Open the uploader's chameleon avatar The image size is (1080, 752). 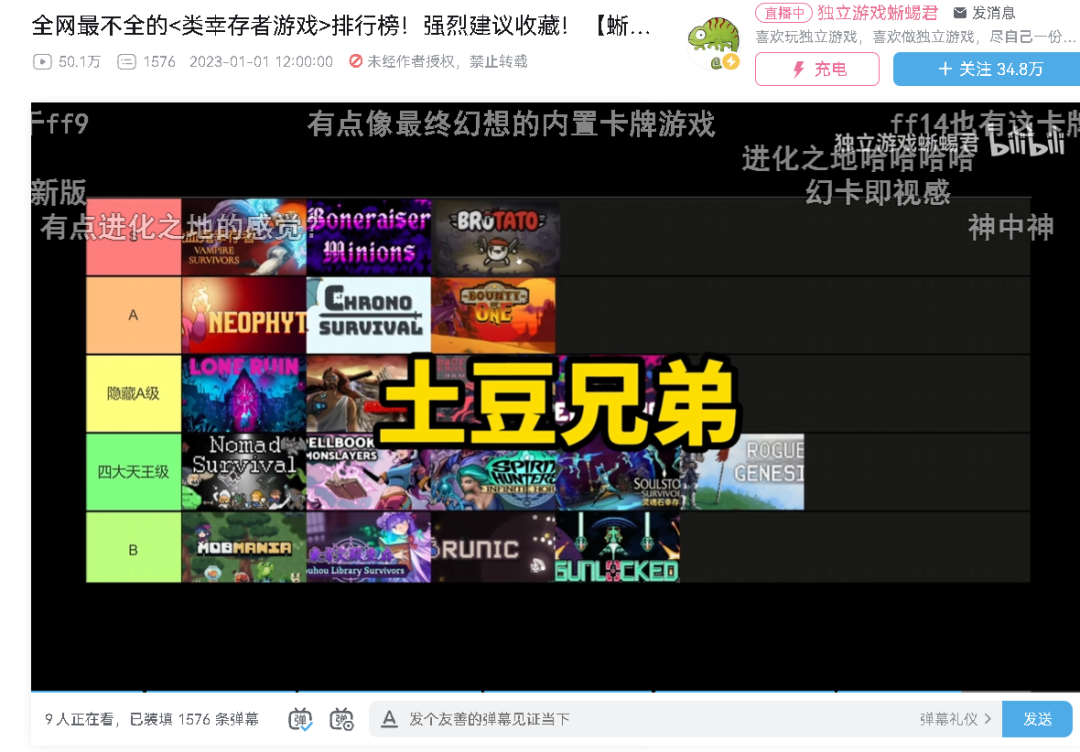[714, 41]
